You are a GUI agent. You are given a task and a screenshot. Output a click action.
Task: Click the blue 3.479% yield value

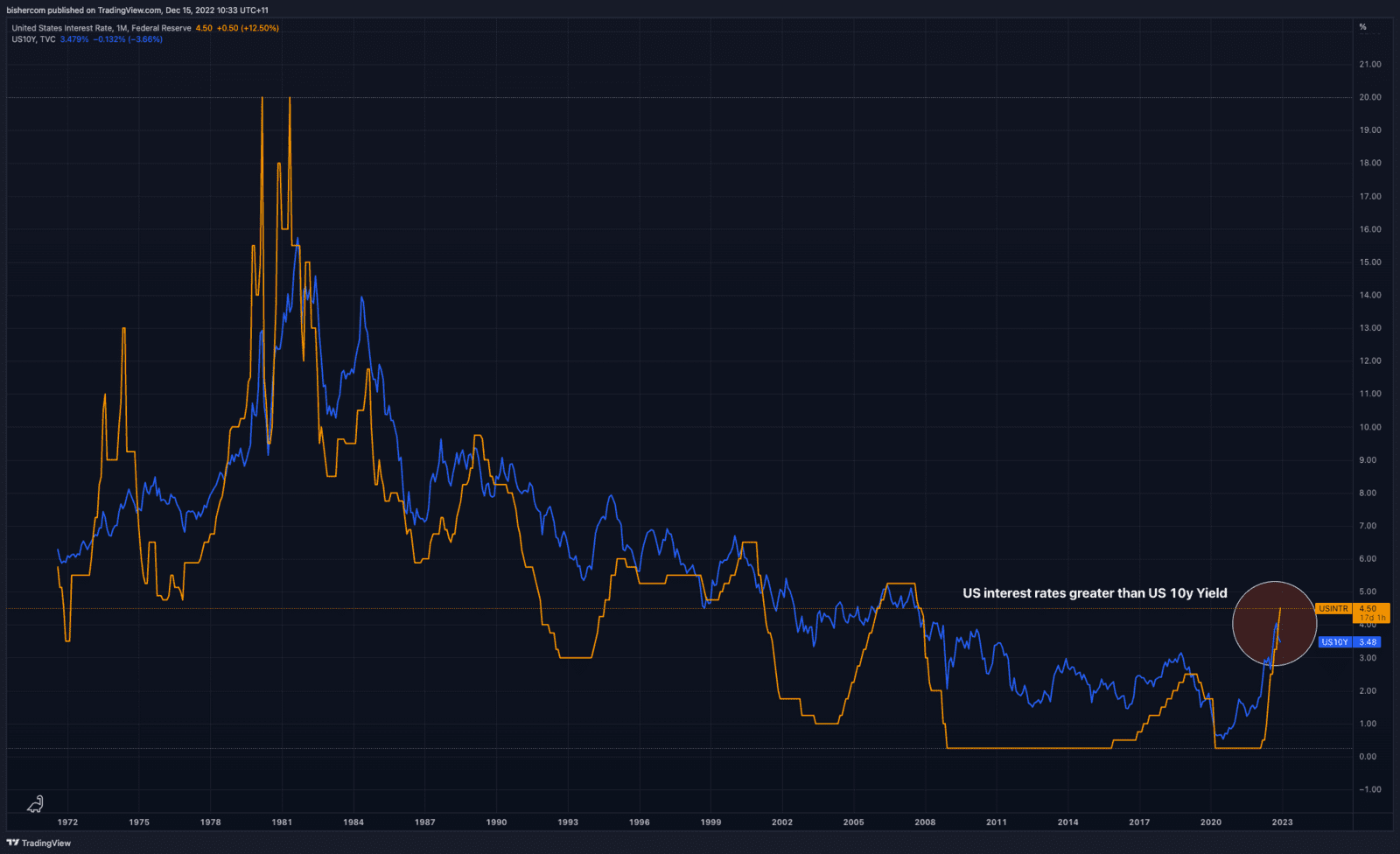(74, 39)
